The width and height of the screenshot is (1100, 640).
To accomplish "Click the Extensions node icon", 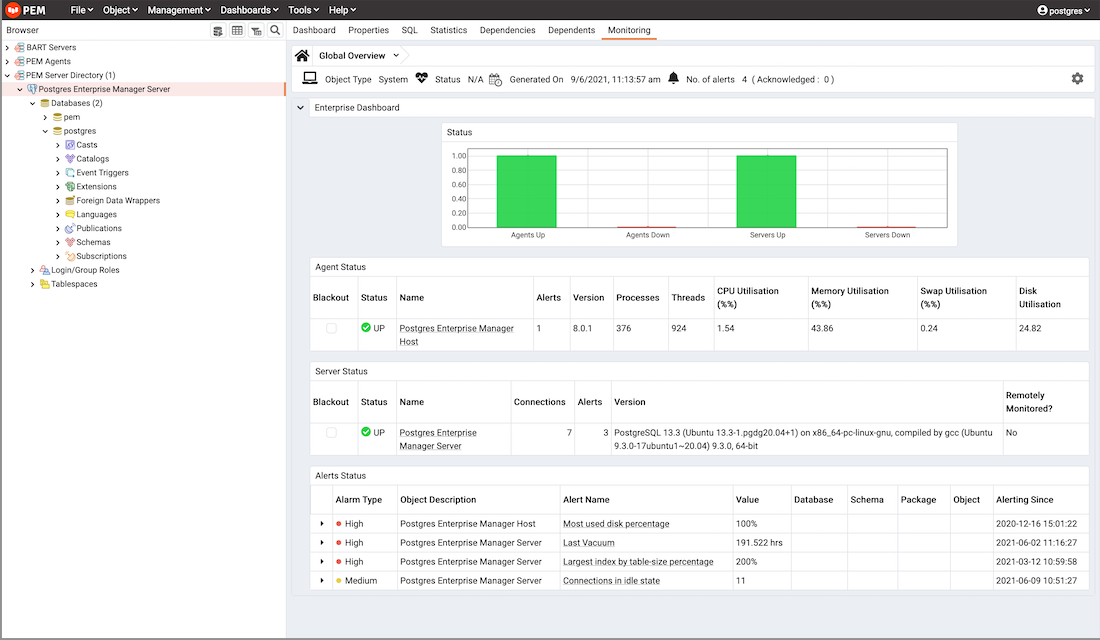I will tap(69, 187).
